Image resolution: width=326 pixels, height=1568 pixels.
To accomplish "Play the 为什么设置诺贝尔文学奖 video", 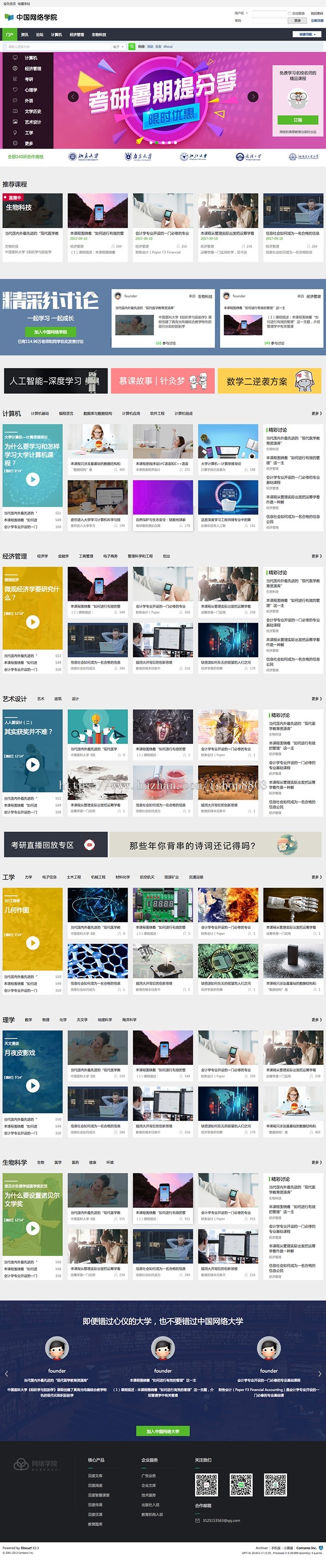I will [x=33, y=1228].
